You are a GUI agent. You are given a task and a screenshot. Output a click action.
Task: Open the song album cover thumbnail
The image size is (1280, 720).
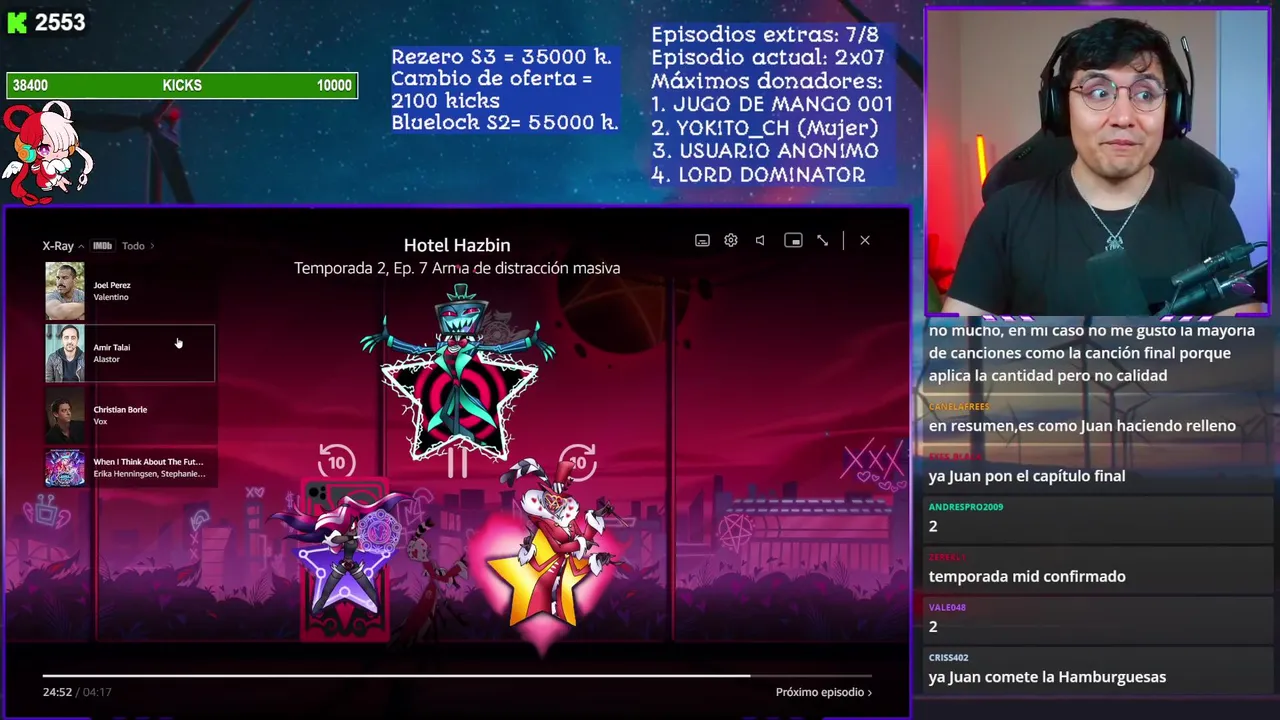tap(65, 468)
